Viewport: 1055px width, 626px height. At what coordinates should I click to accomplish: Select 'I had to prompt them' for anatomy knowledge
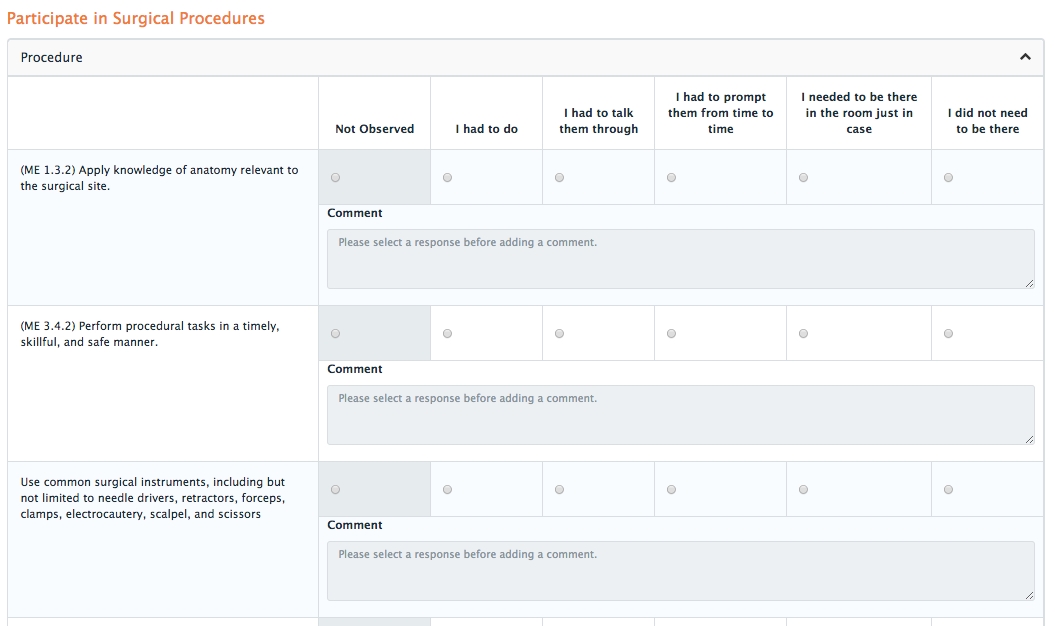click(671, 178)
